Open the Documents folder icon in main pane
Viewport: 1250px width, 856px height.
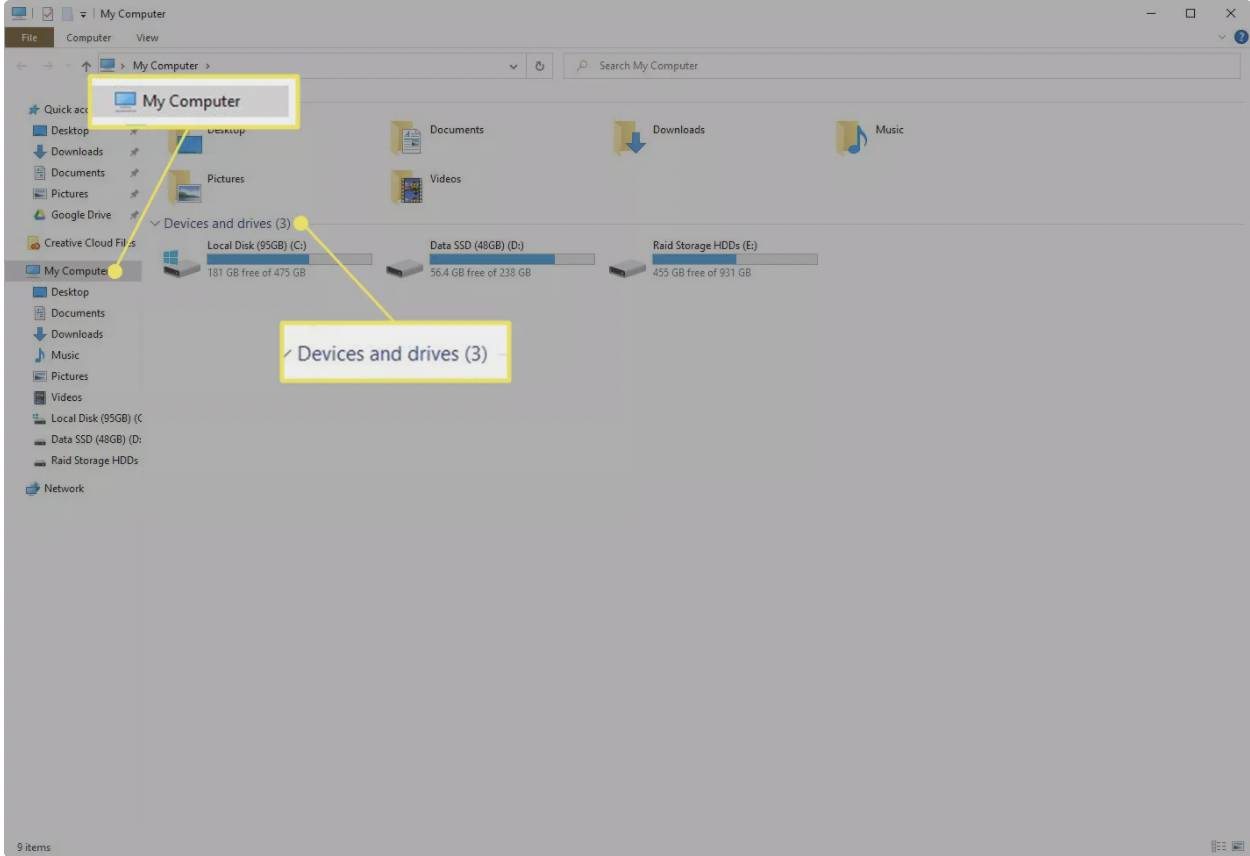pos(407,138)
